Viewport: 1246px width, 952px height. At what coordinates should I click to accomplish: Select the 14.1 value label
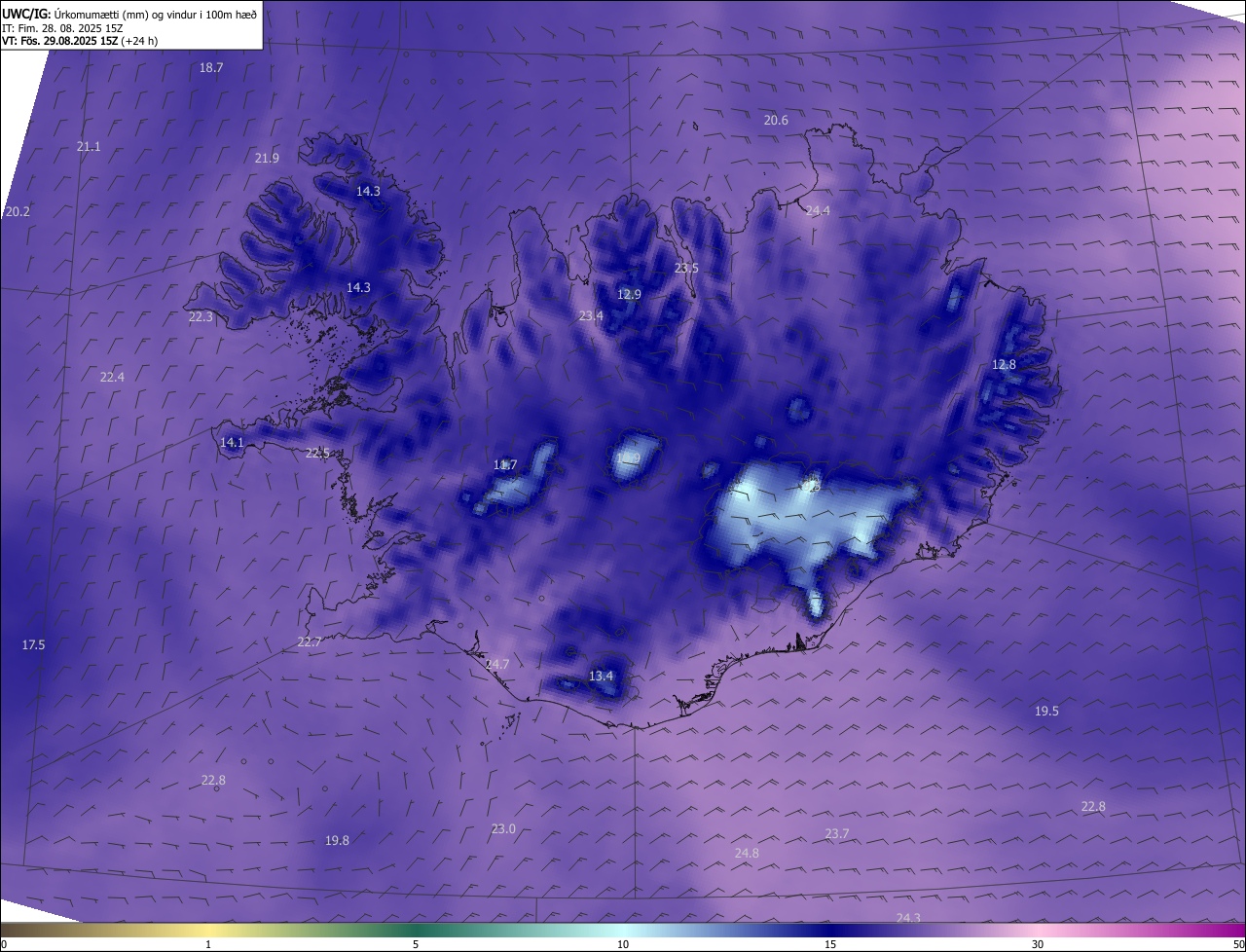[232, 442]
